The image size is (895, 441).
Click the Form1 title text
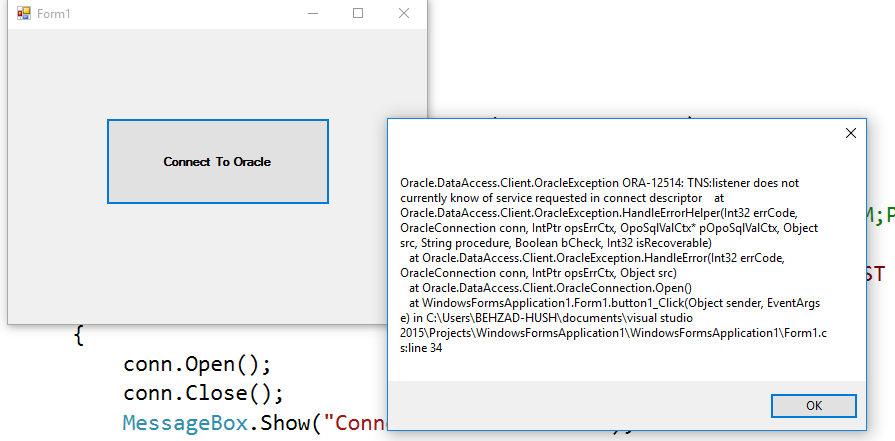click(54, 14)
